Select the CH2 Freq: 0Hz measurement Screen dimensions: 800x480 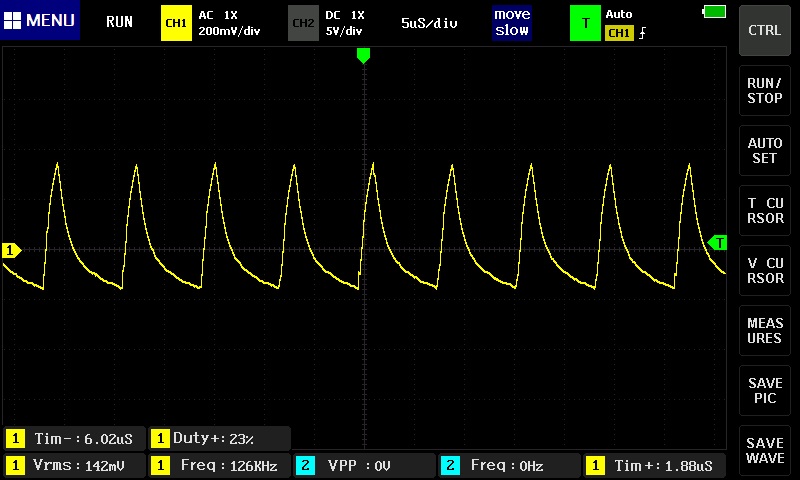509,465
